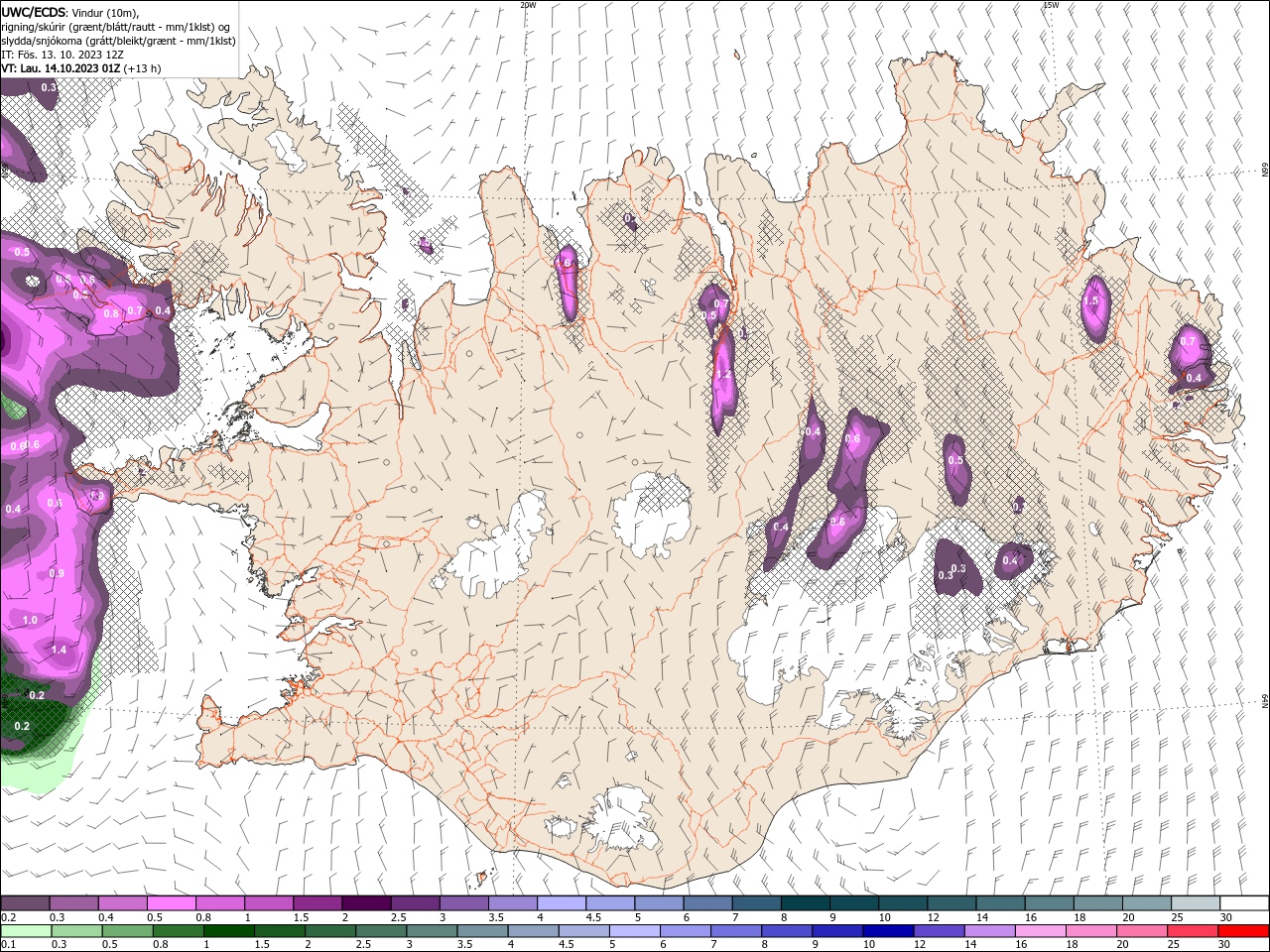This screenshot has width=1270, height=952.
Task: Click the 'slydda/snjókoma (grátt/bleikt/grænt' legend line
Action: coord(118,41)
